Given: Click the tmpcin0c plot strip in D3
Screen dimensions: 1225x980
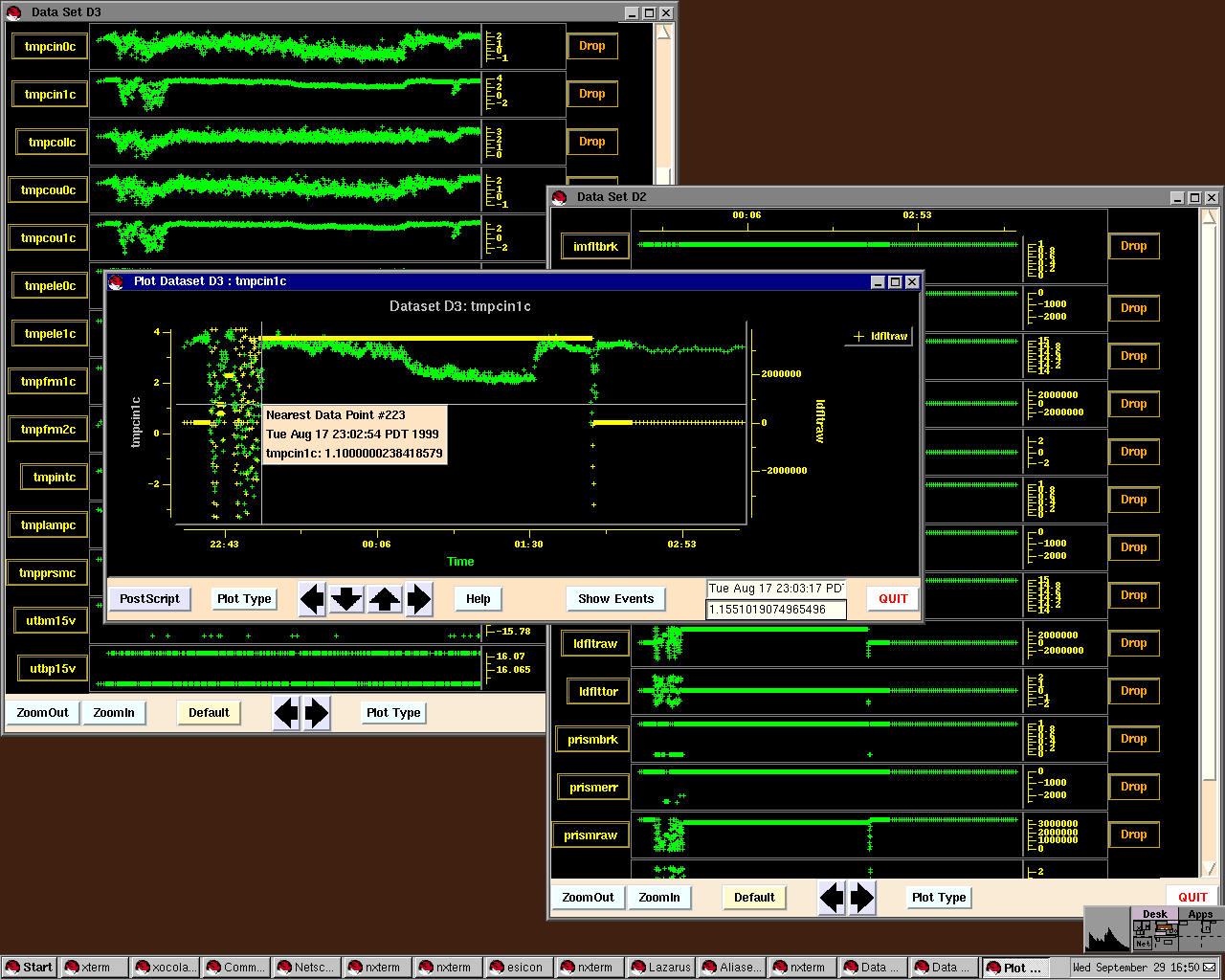Looking at the screenshot, I should 286,46.
